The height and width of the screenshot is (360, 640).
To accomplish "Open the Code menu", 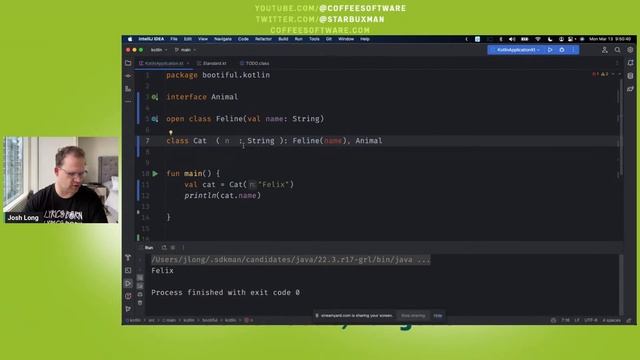I will (x=243, y=39).
